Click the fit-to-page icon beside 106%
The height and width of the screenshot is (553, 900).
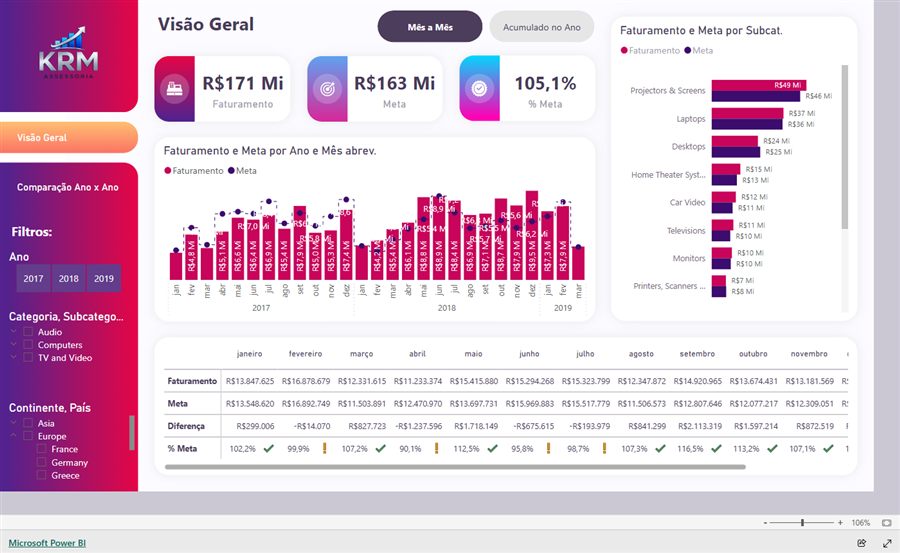coord(886,523)
